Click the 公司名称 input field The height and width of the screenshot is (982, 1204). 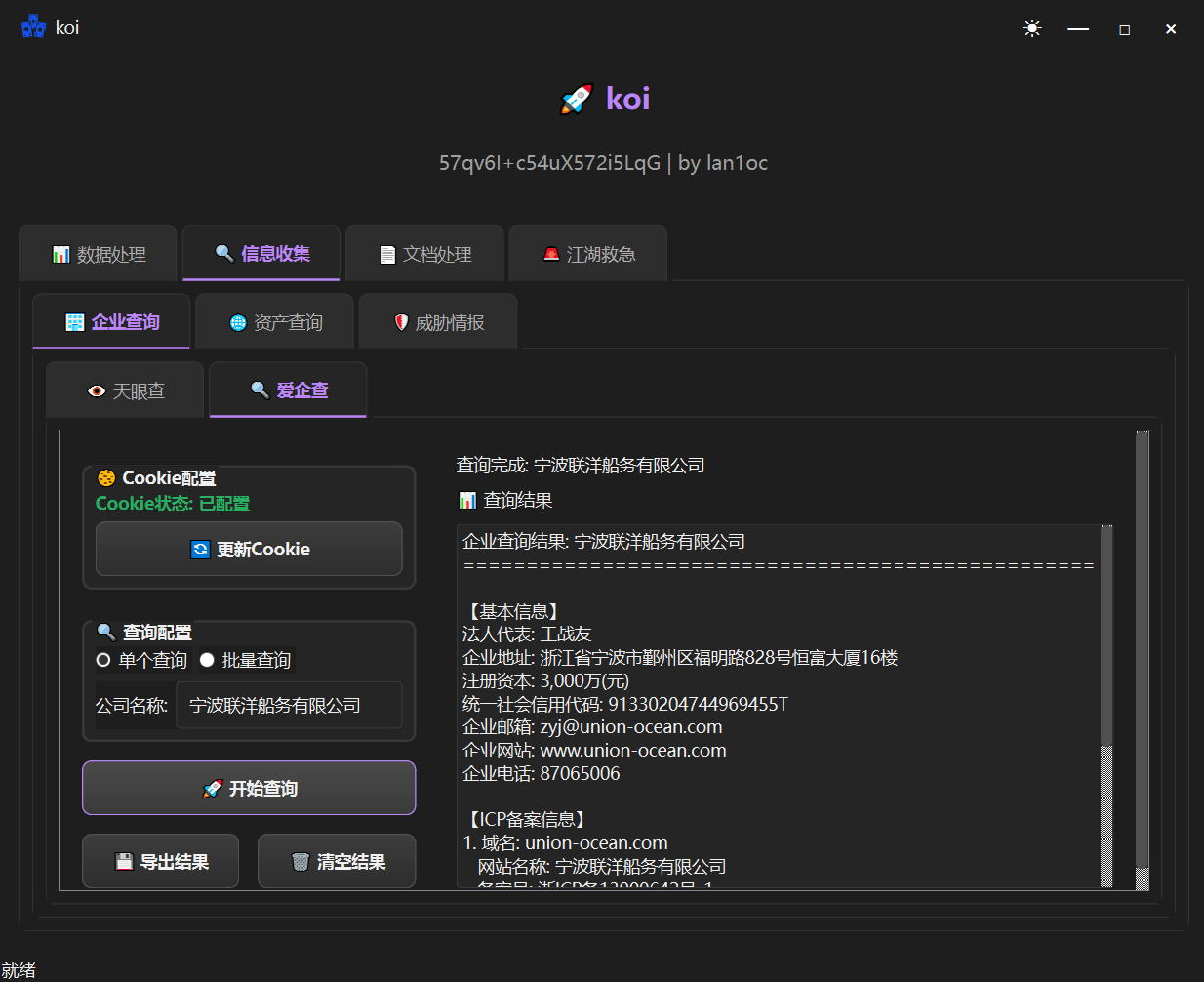pos(289,706)
